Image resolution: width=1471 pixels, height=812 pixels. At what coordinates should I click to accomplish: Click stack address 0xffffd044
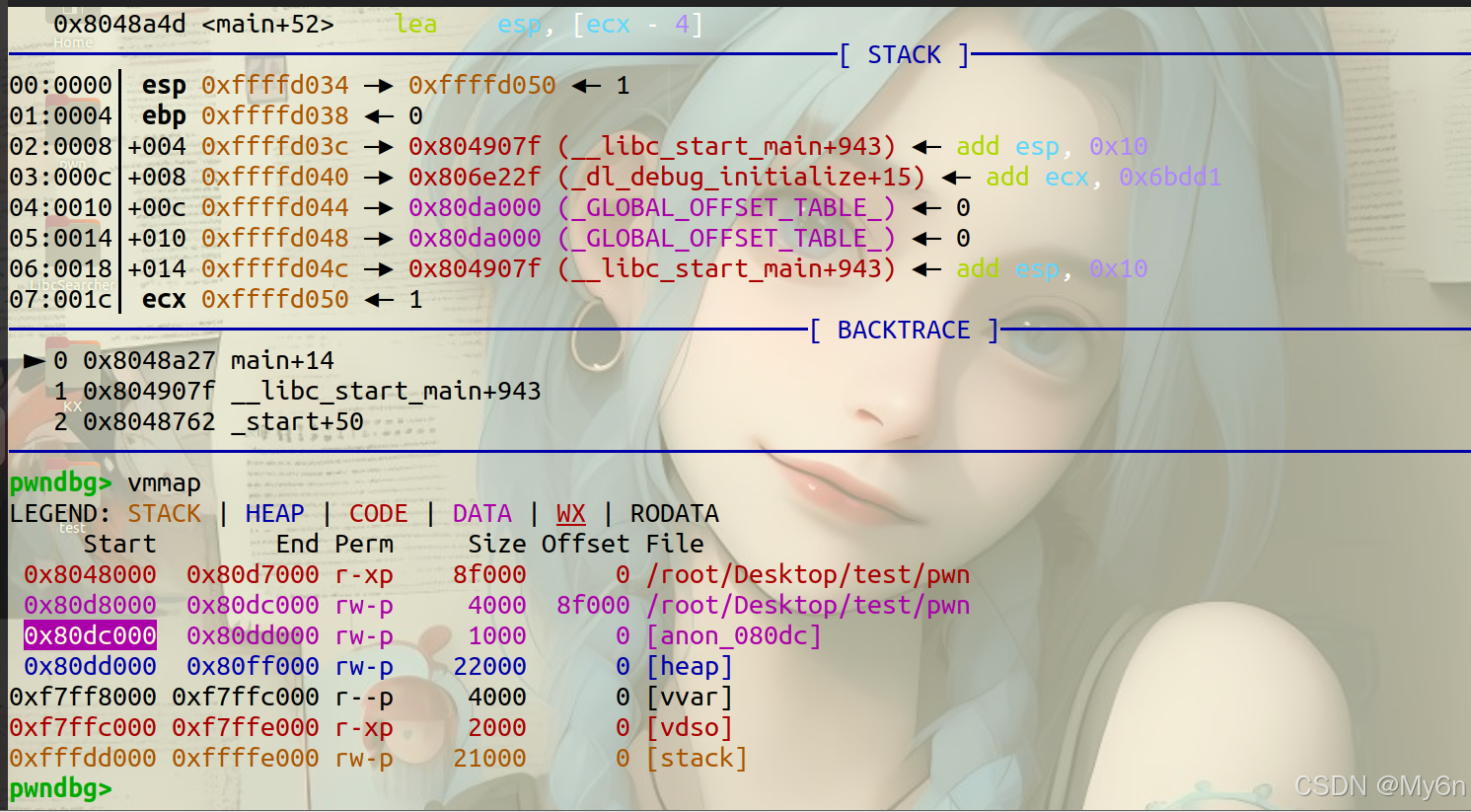[275, 208]
